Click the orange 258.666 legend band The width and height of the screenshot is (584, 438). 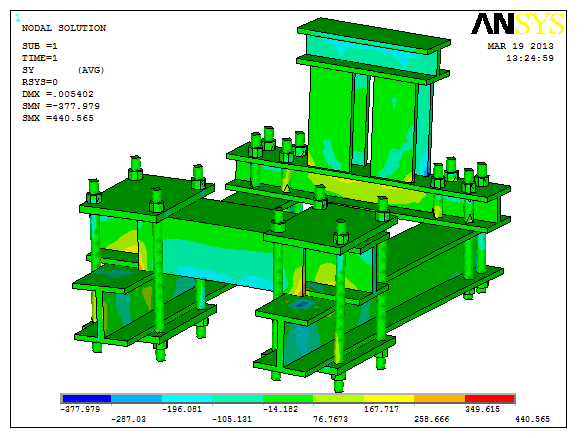click(x=439, y=399)
